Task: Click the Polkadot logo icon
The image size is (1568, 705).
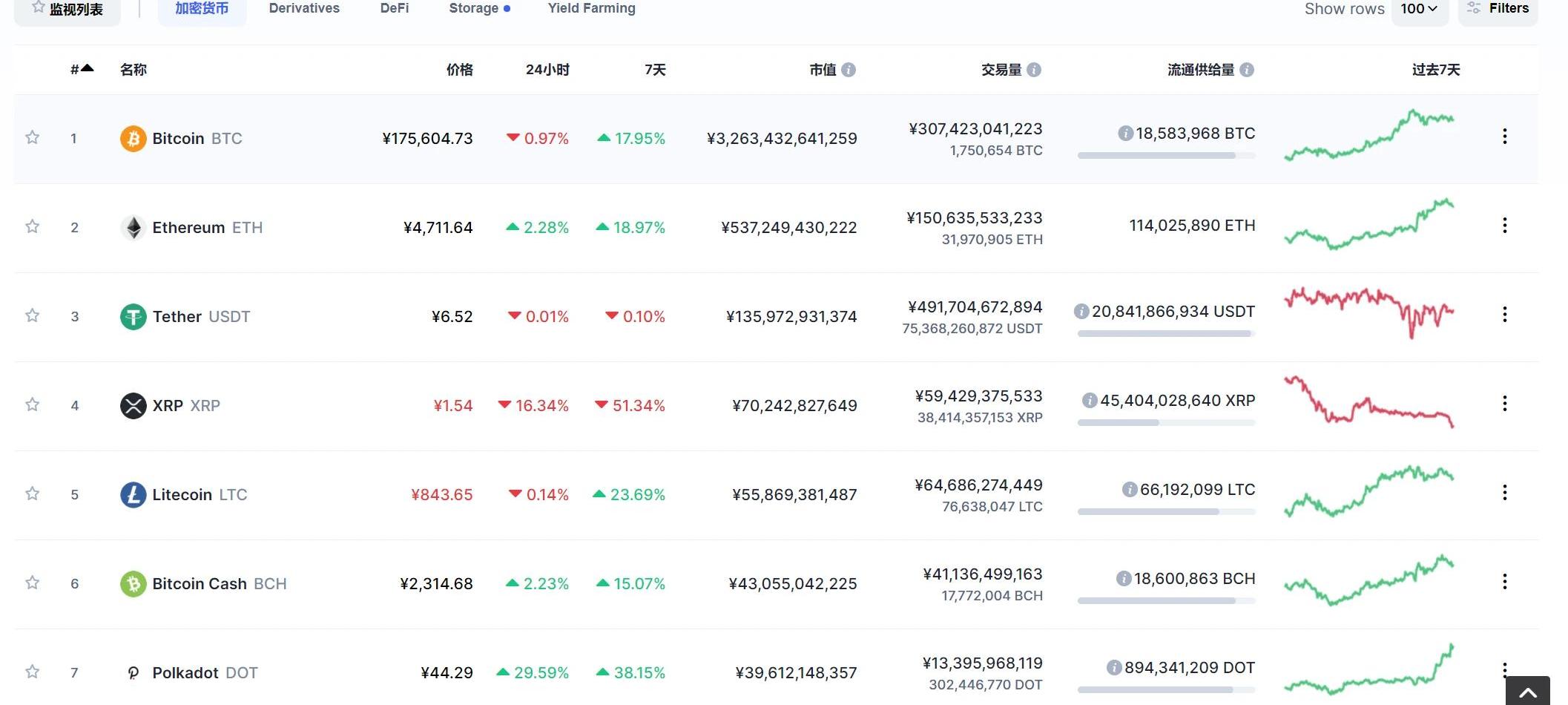Action: click(x=134, y=673)
